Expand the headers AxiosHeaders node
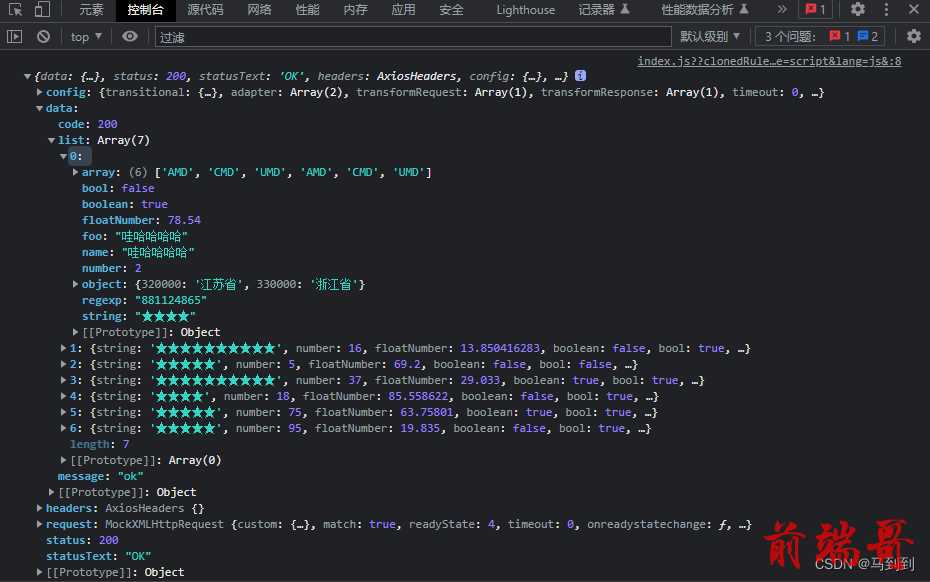This screenshot has height=582, width=930. coord(39,508)
